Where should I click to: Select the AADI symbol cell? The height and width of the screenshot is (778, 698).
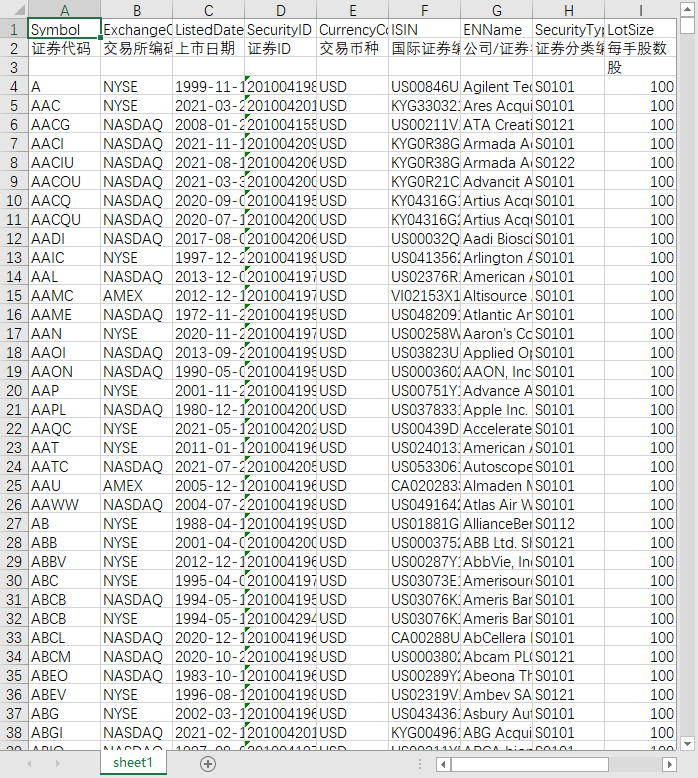click(64, 239)
